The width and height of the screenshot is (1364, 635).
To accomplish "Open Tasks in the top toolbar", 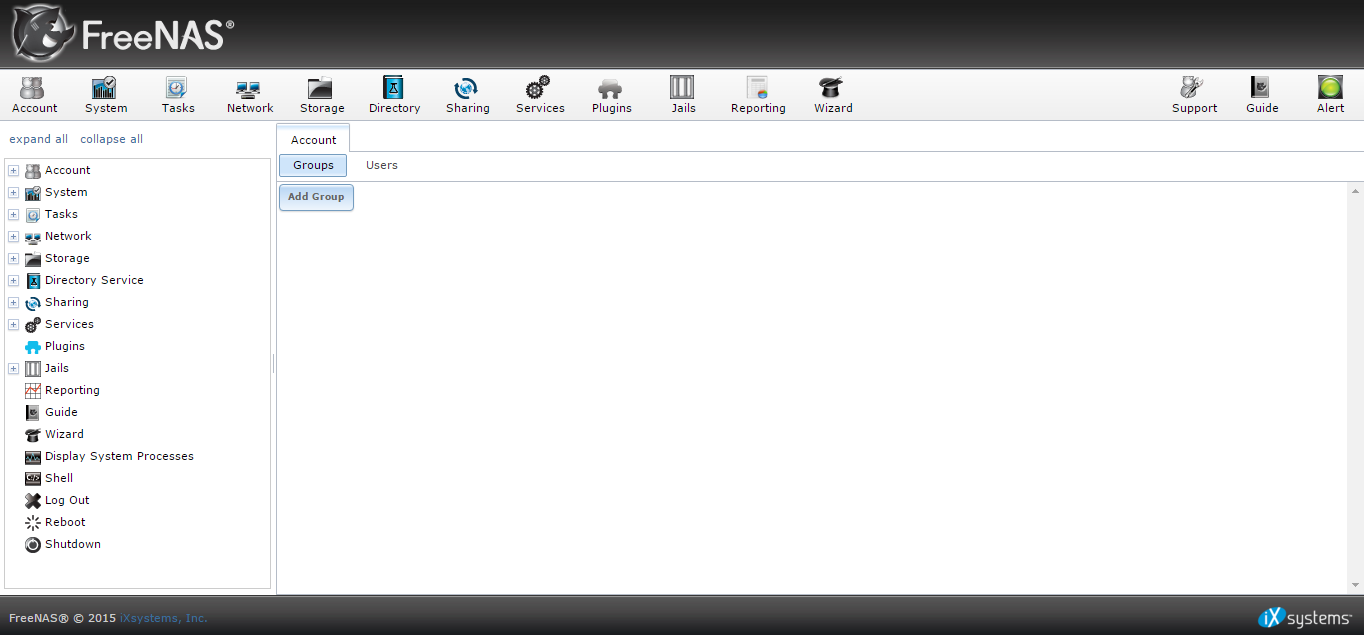I will point(178,96).
